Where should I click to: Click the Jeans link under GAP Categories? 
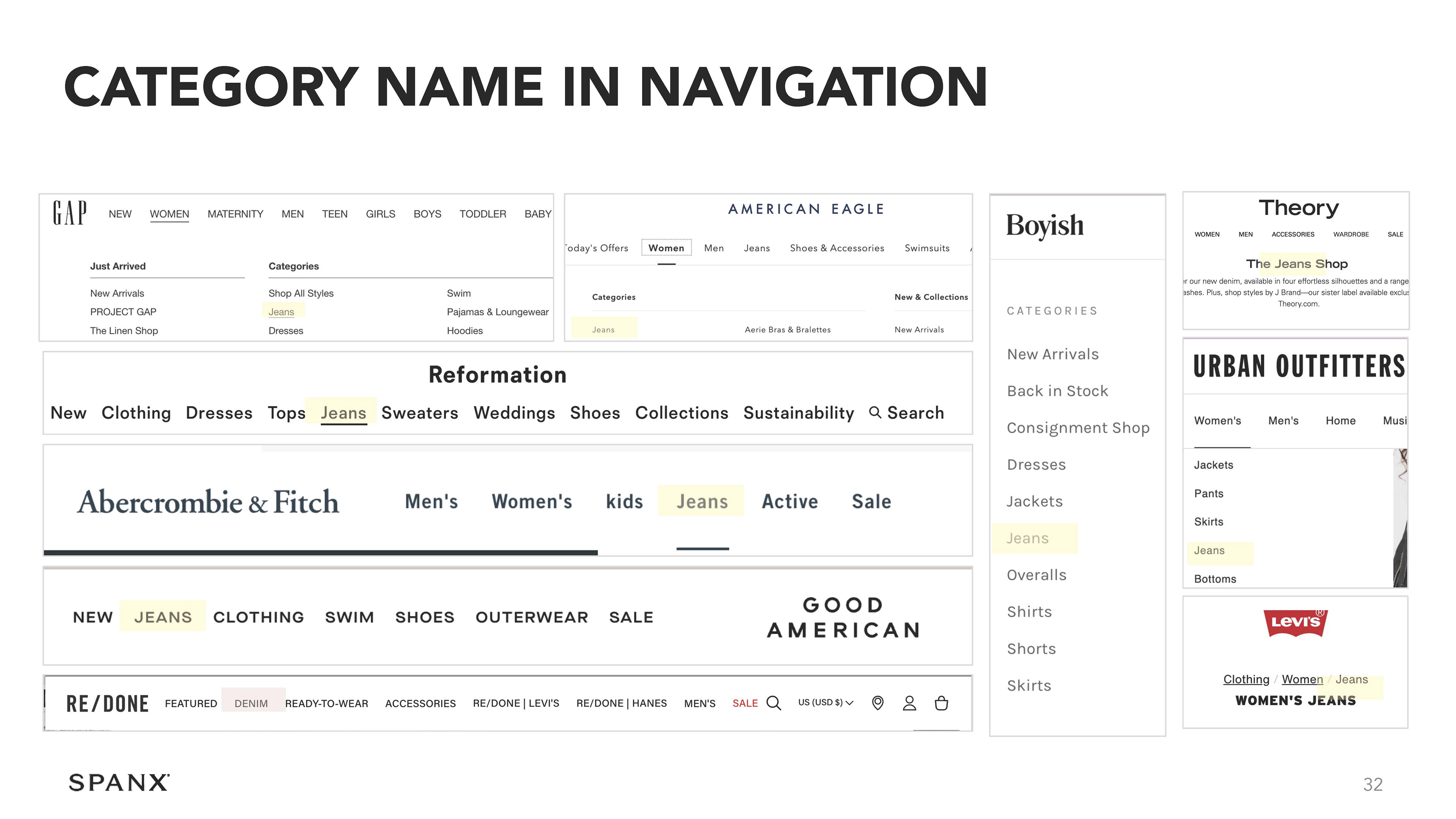pos(281,312)
